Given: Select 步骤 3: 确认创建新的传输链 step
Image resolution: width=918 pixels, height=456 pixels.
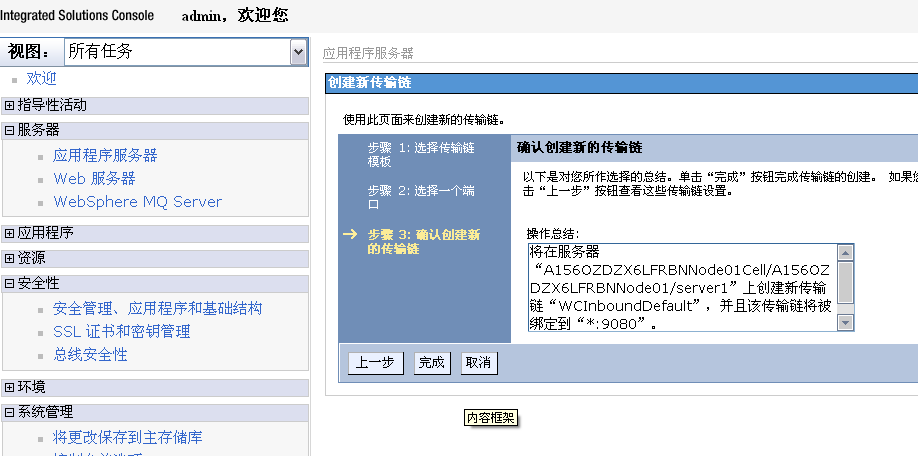Looking at the screenshot, I should pyautogui.click(x=424, y=242).
